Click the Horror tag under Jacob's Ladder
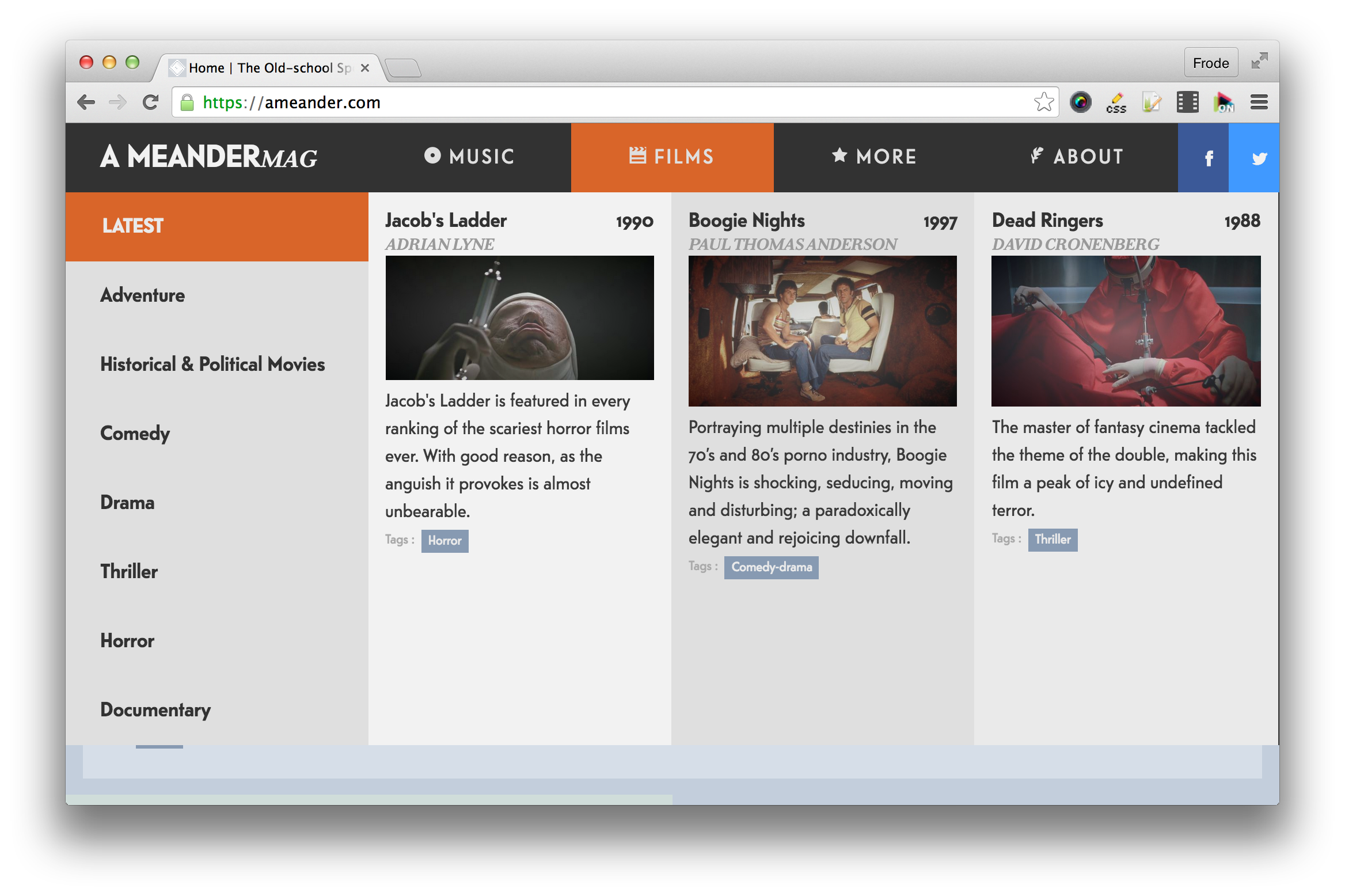 (x=444, y=541)
